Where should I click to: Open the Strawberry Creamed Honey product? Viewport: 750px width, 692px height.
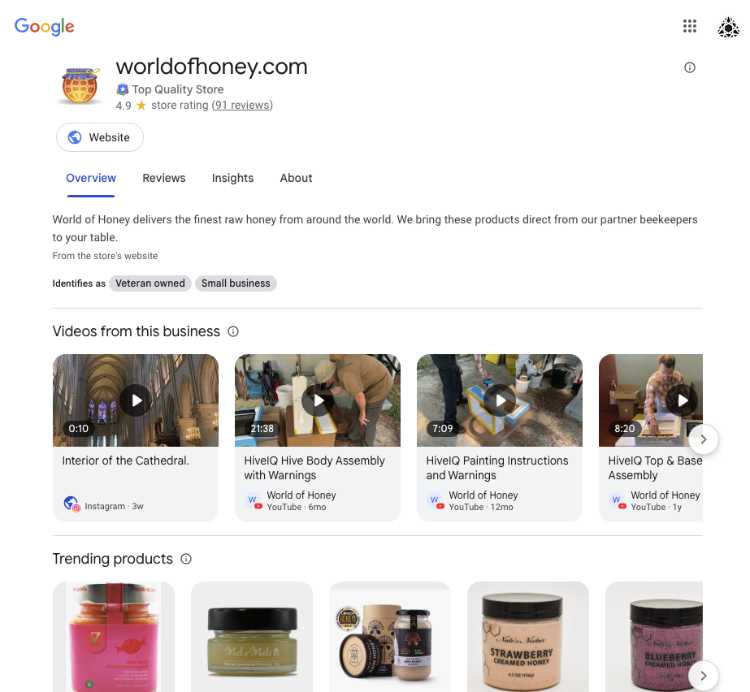click(528, 637)
